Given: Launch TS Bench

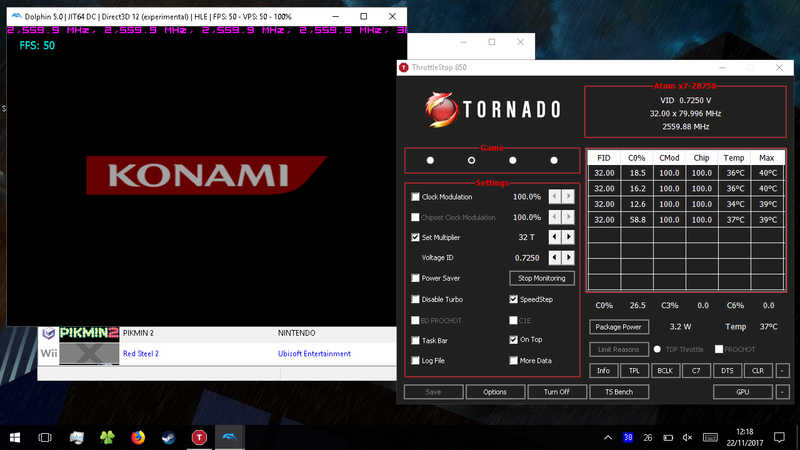Looking at the screenshot, I should click(x=619, y=392).
